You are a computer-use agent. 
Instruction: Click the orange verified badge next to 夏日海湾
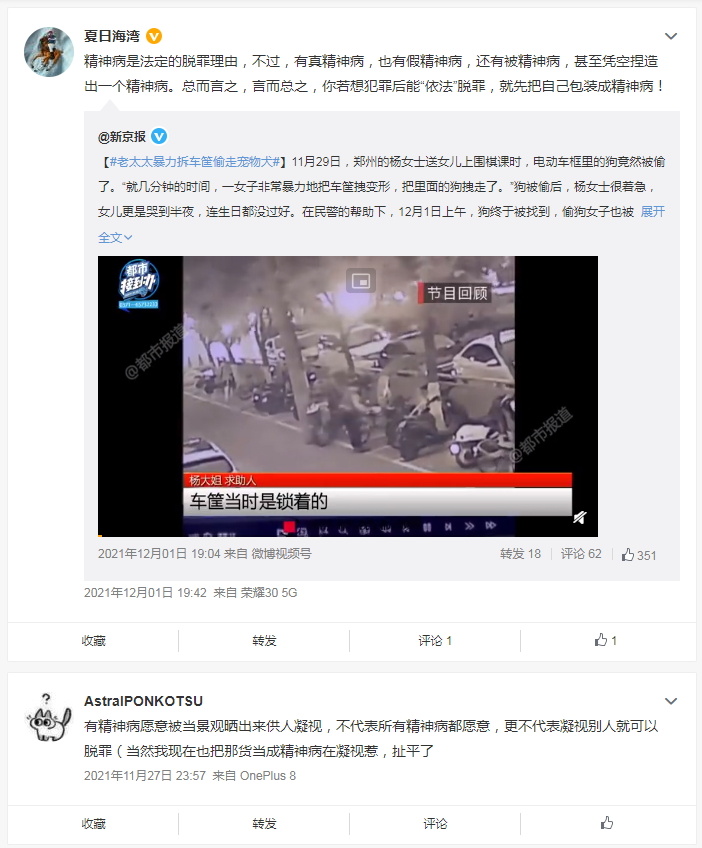click(x=154, y=36)
